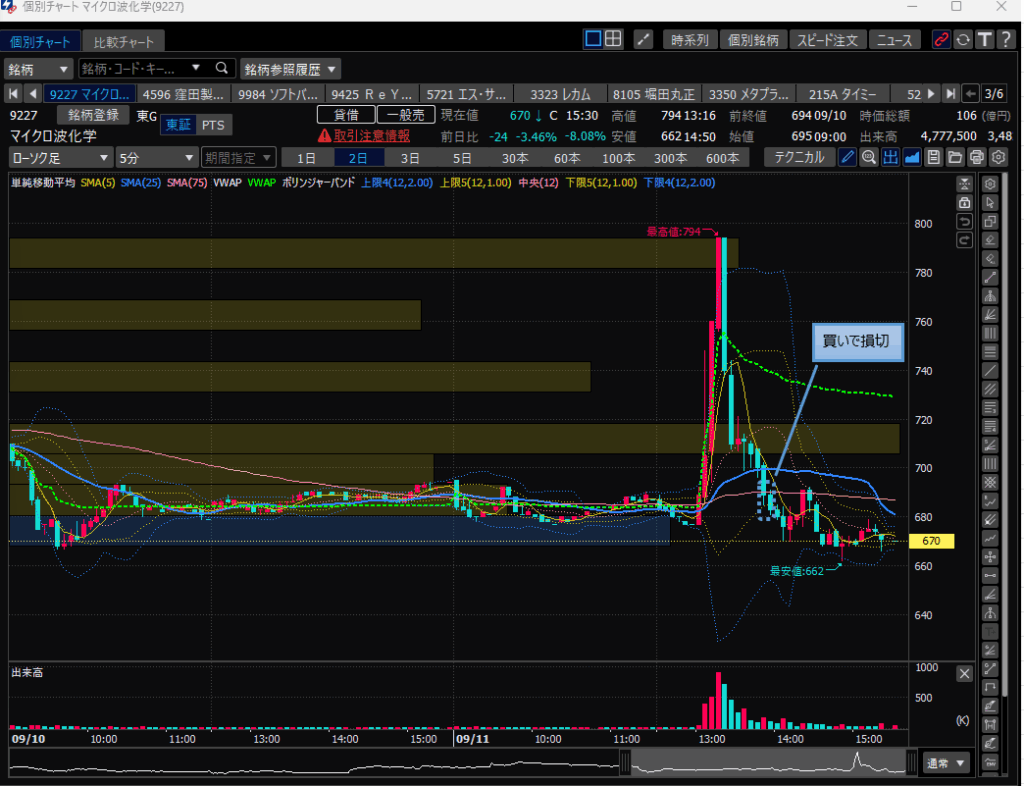
Task: Click the lock icon near chart top-right
Action: tap(964, 202)
